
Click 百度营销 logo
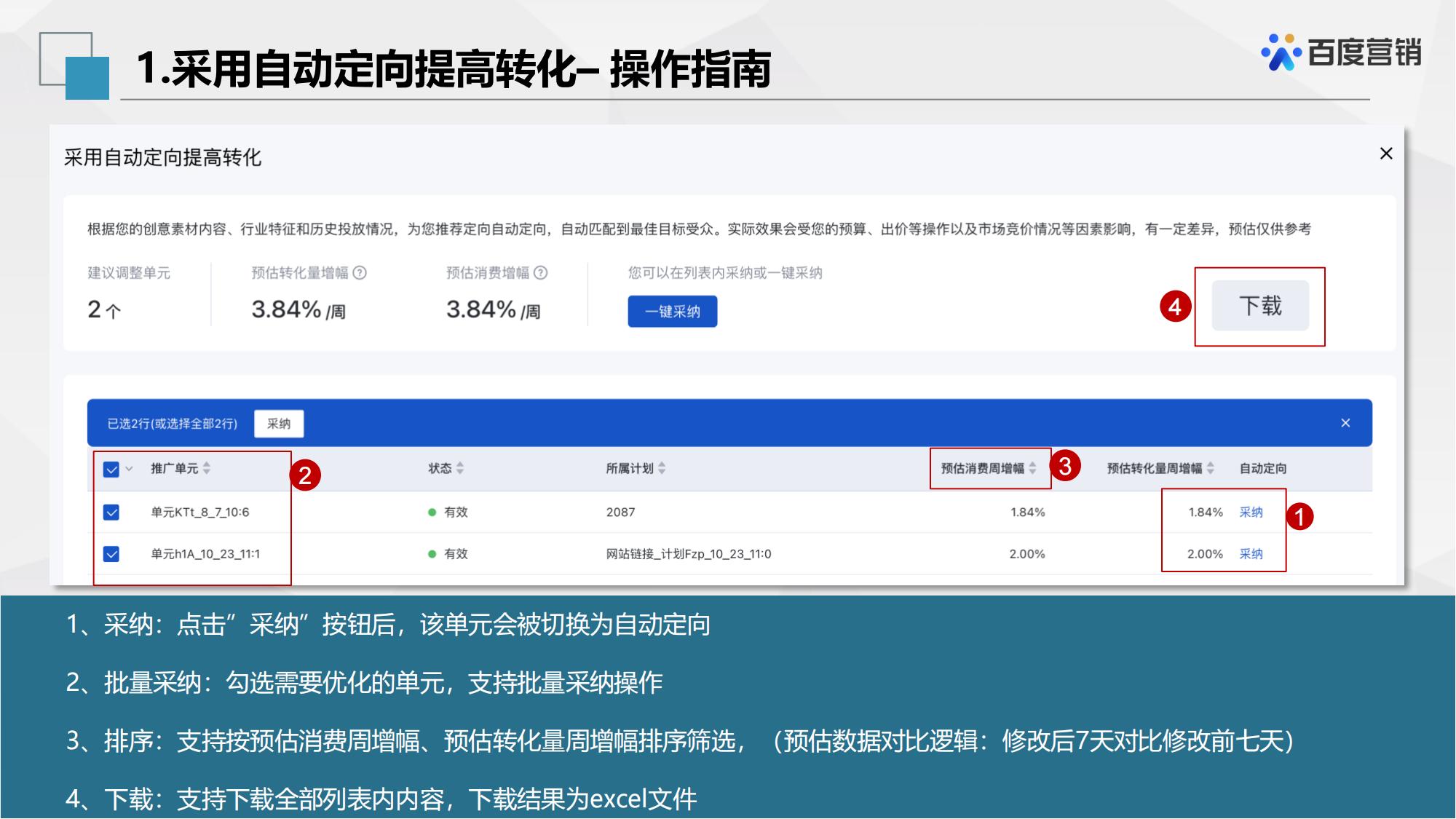(1341, 52)
